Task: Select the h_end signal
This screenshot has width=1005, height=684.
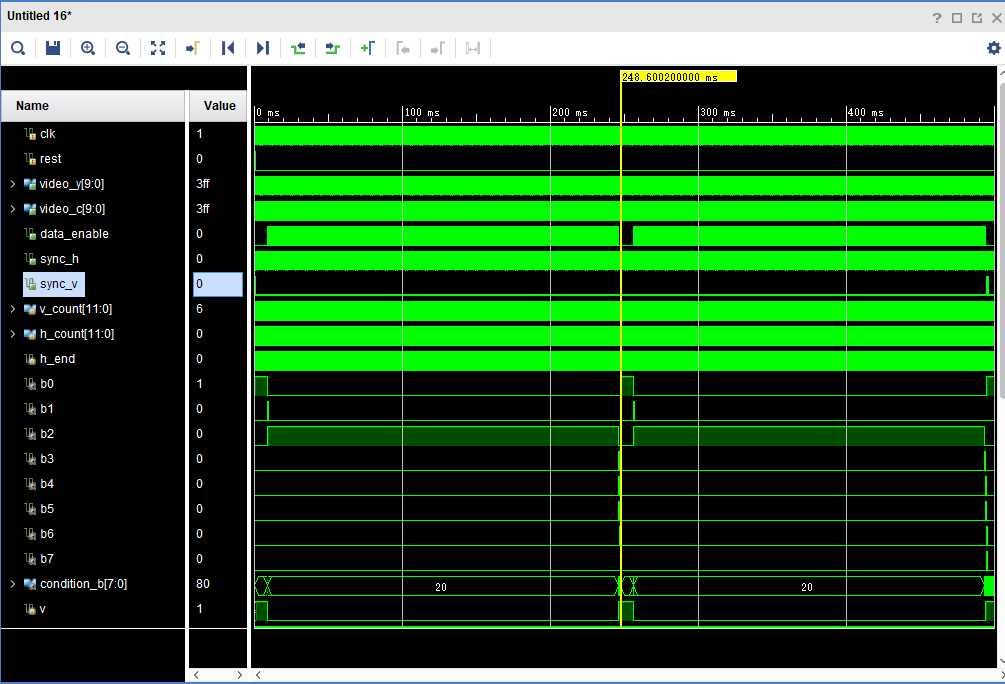Action: point(57,359)
